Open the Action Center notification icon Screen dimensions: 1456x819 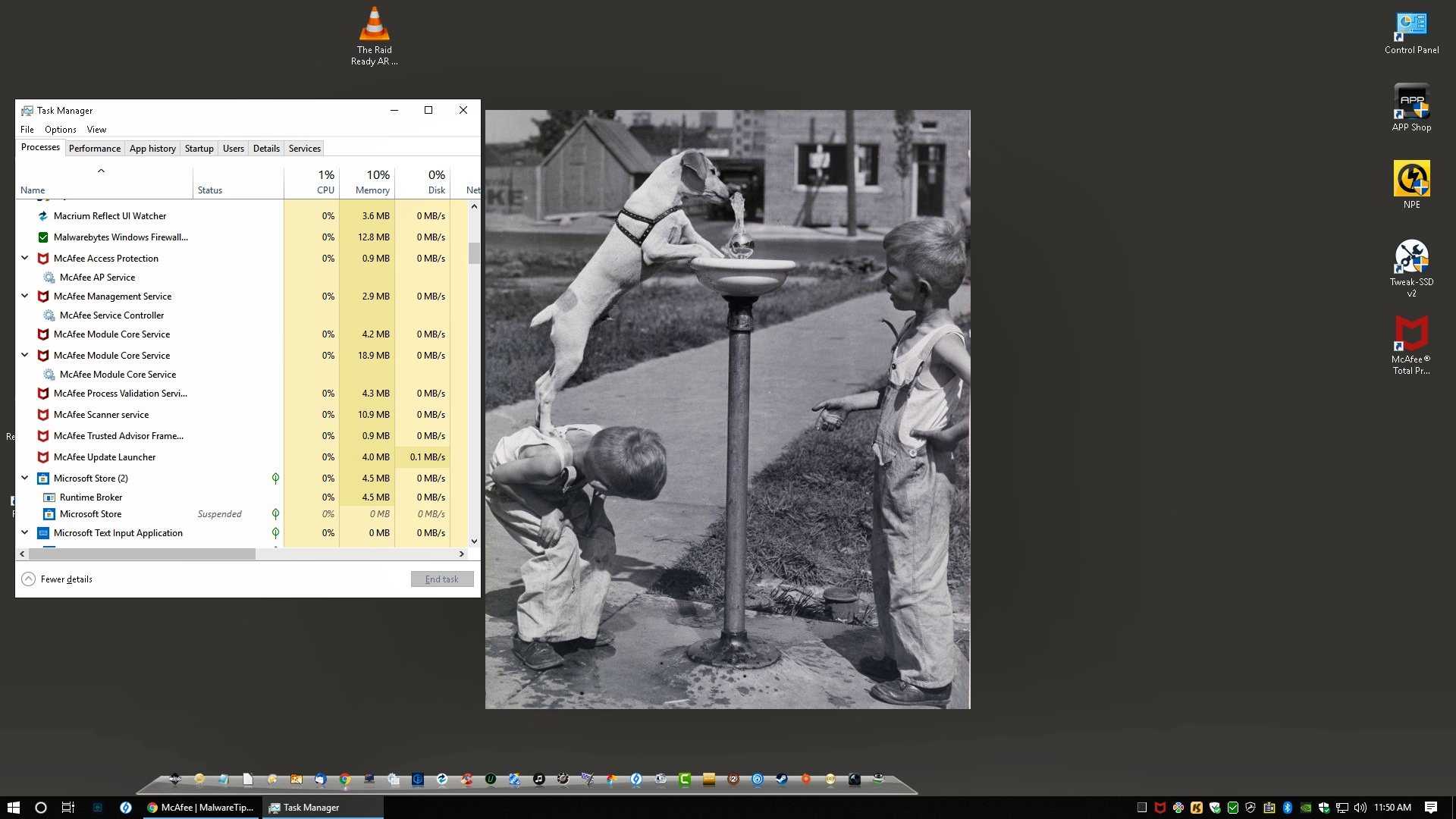point(1430,808)
